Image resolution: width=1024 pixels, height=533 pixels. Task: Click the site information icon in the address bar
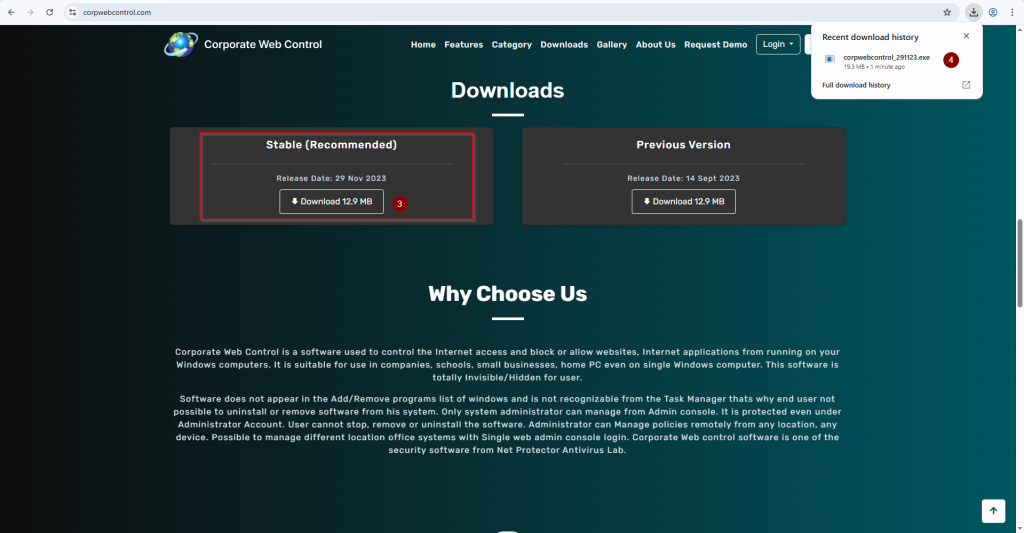[72, 12]
